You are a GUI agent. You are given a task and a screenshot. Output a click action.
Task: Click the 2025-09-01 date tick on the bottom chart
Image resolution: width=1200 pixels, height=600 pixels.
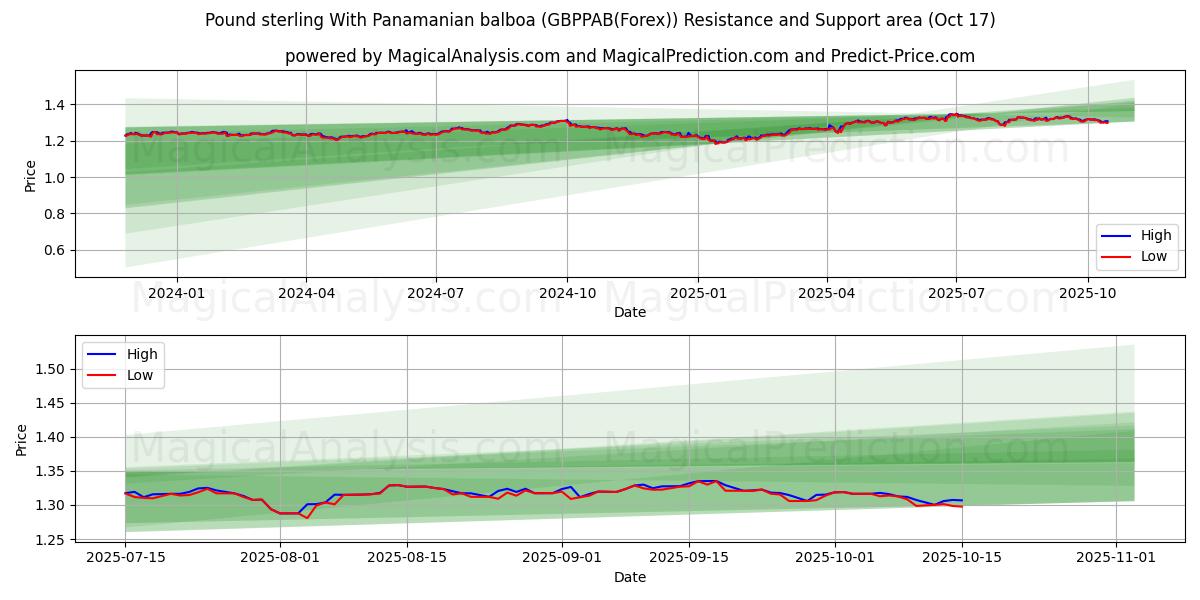(562, 557)
